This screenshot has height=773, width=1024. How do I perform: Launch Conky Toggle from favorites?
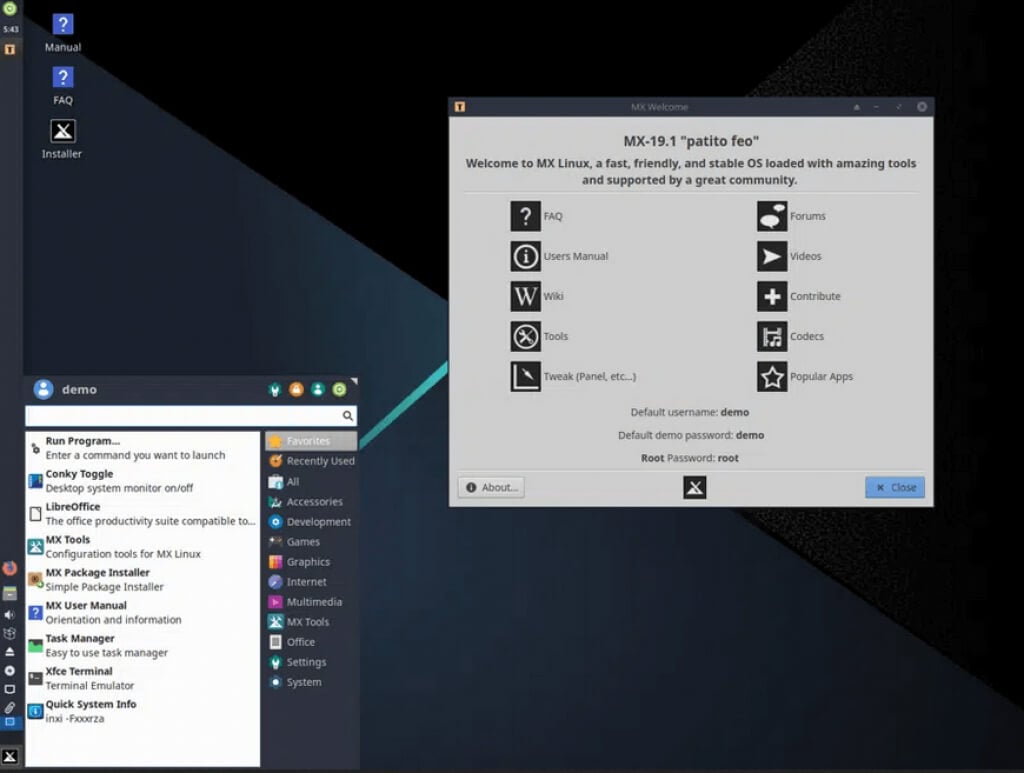(142, 481)
